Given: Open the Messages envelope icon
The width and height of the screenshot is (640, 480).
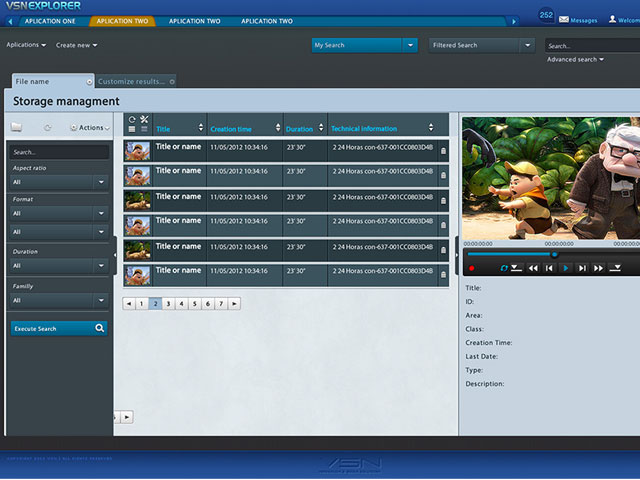Looking at the screenshot, I should tap(564, 19).
